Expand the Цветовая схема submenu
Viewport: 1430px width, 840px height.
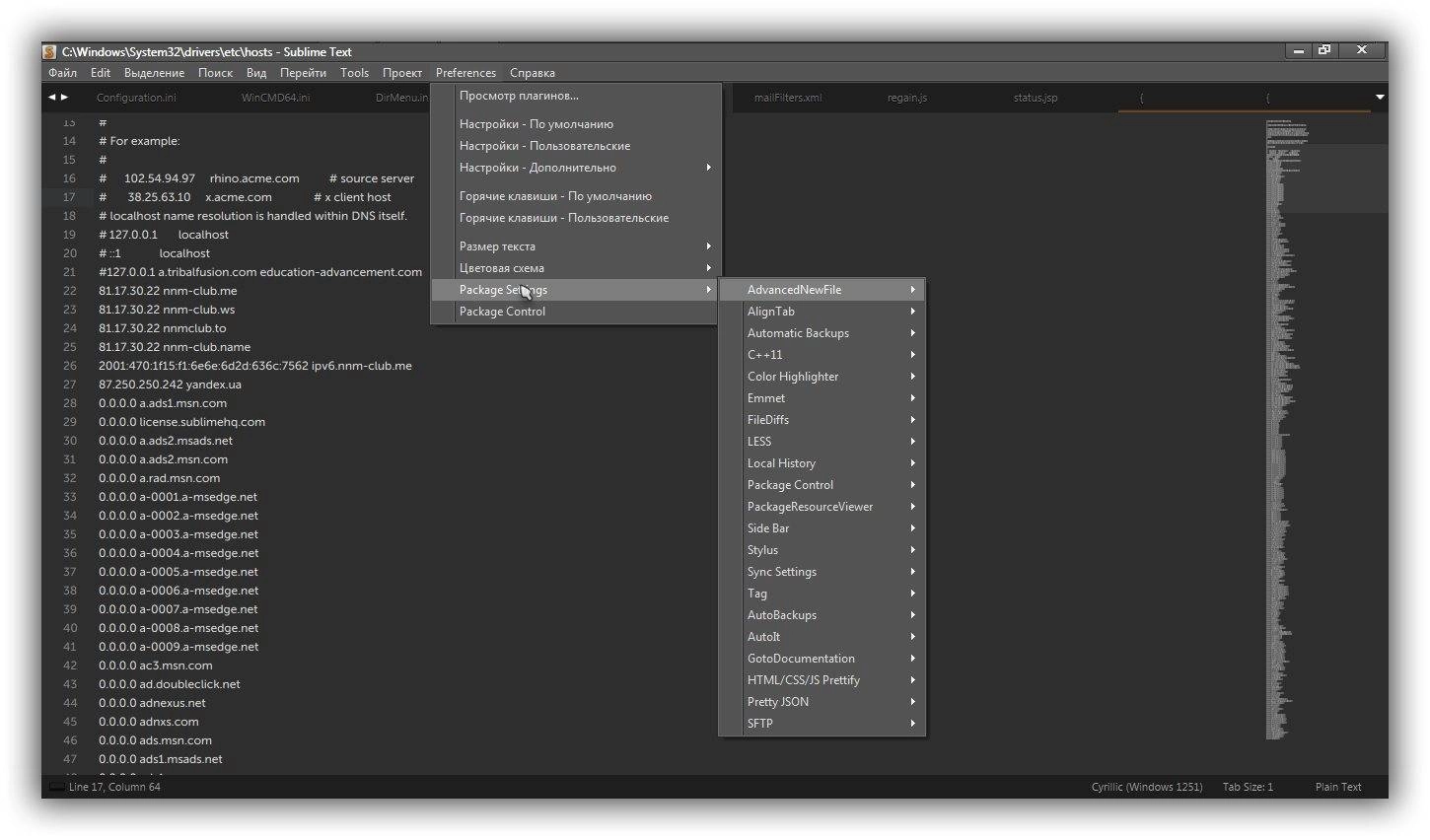574,268
